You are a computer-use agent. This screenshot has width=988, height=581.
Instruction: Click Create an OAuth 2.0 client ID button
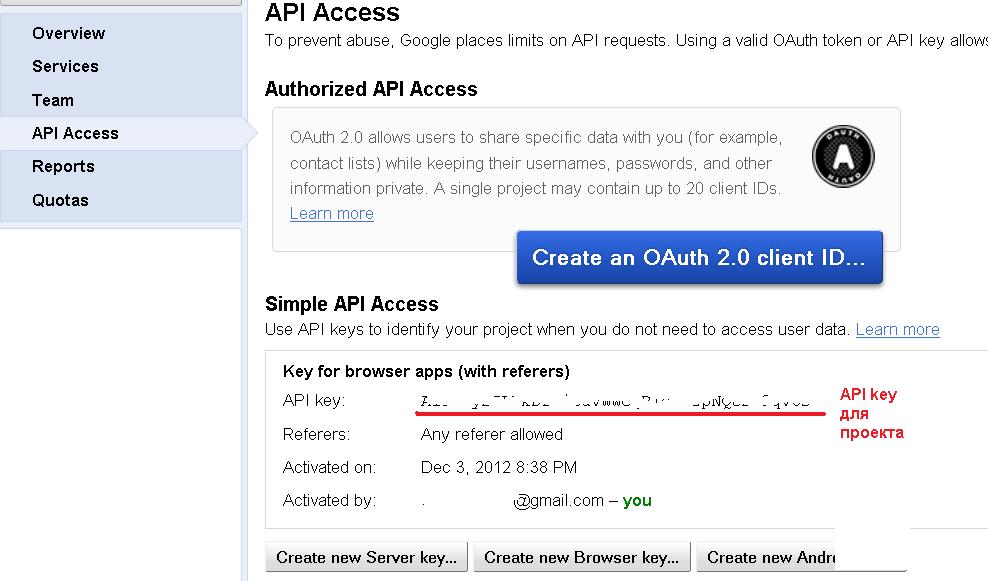pos(699,257)
